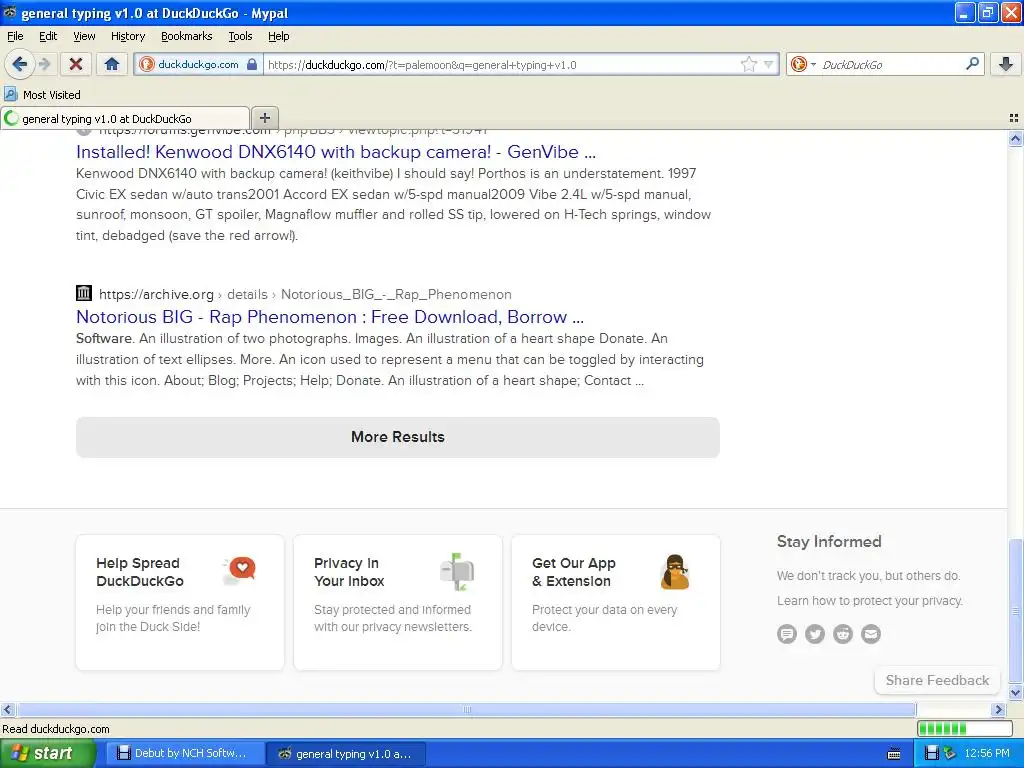This screenshot has width=1024, height=768.
Task: Open the Installed! Kenwood DNX6140 result link
Action: pos(336,152)
